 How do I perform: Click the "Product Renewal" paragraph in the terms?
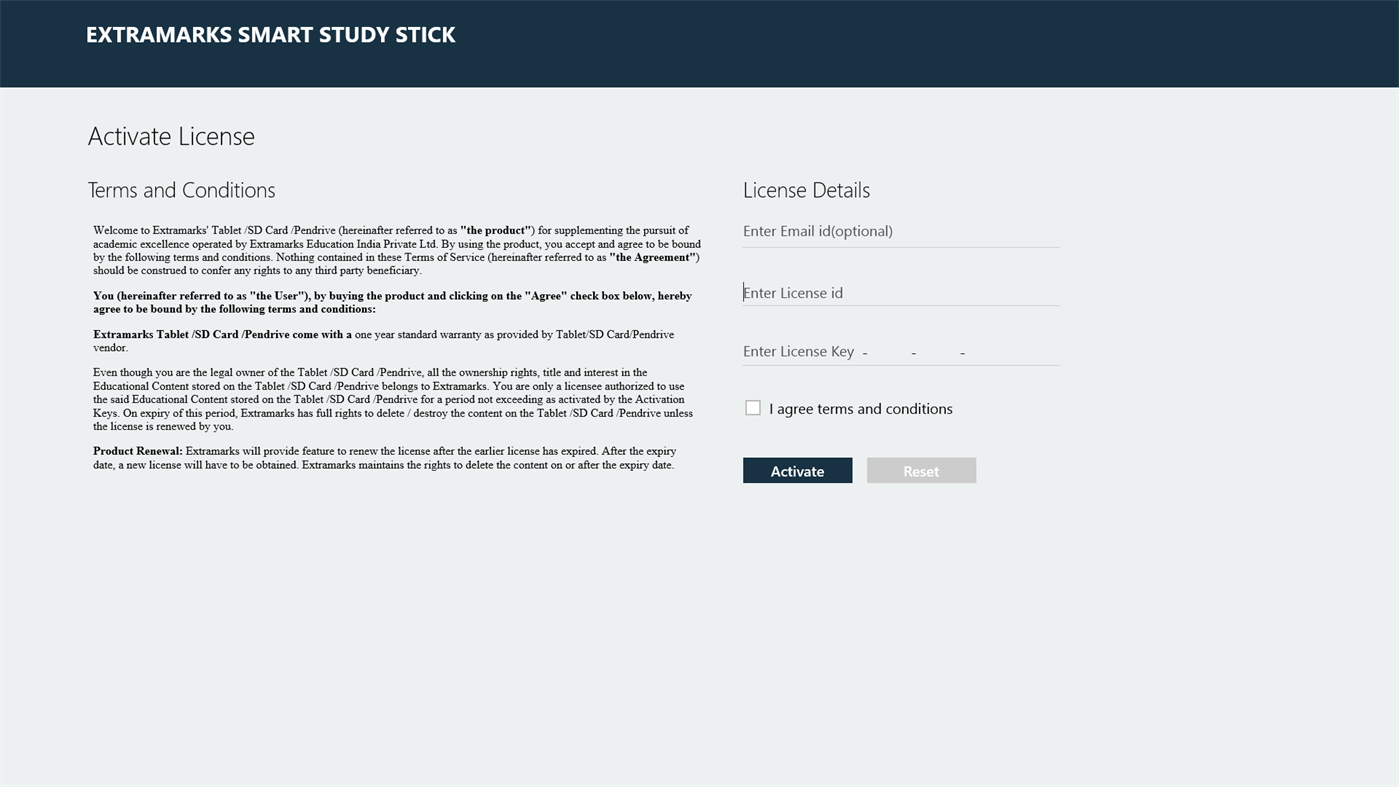384,457
